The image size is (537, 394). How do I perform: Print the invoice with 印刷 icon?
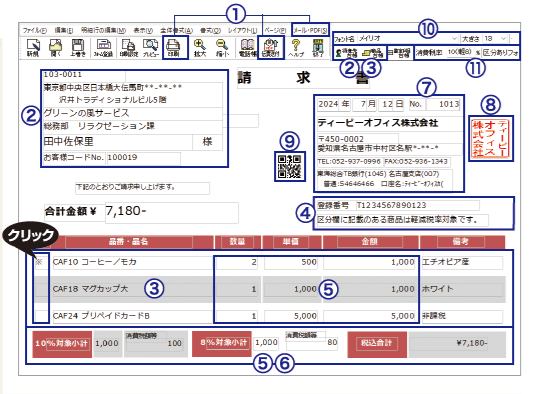tap(174, 48)
